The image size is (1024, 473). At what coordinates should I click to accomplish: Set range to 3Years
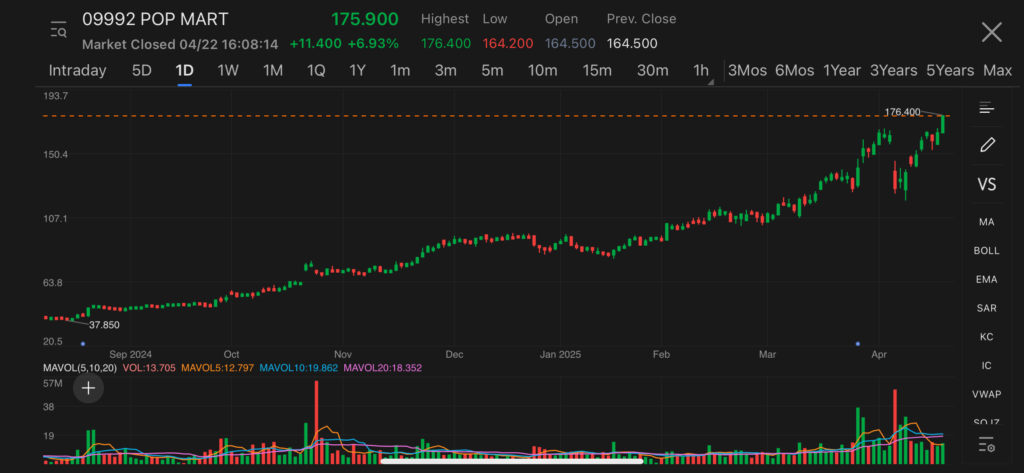[893, 71]
